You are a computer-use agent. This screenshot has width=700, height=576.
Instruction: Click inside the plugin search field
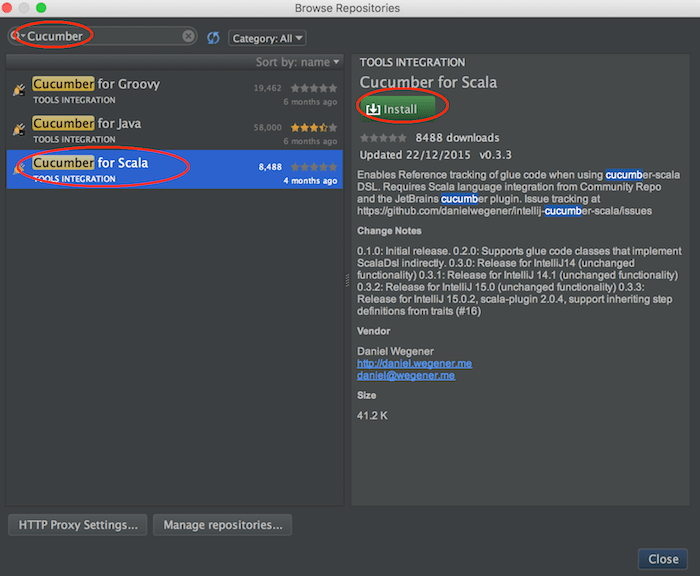(103, 36)
